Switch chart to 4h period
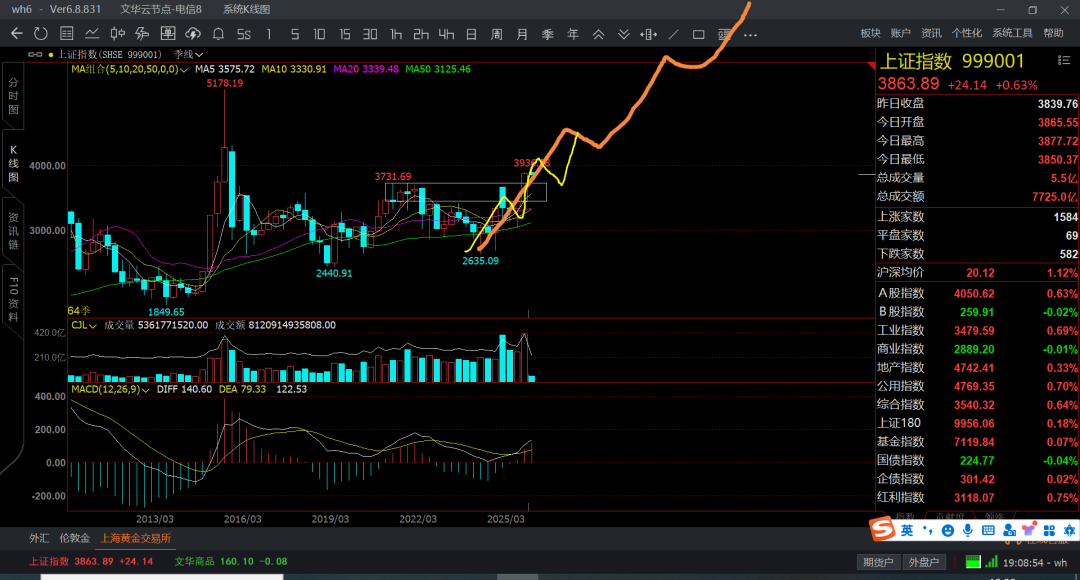The image size is (1080, 580). coord(446,34)
